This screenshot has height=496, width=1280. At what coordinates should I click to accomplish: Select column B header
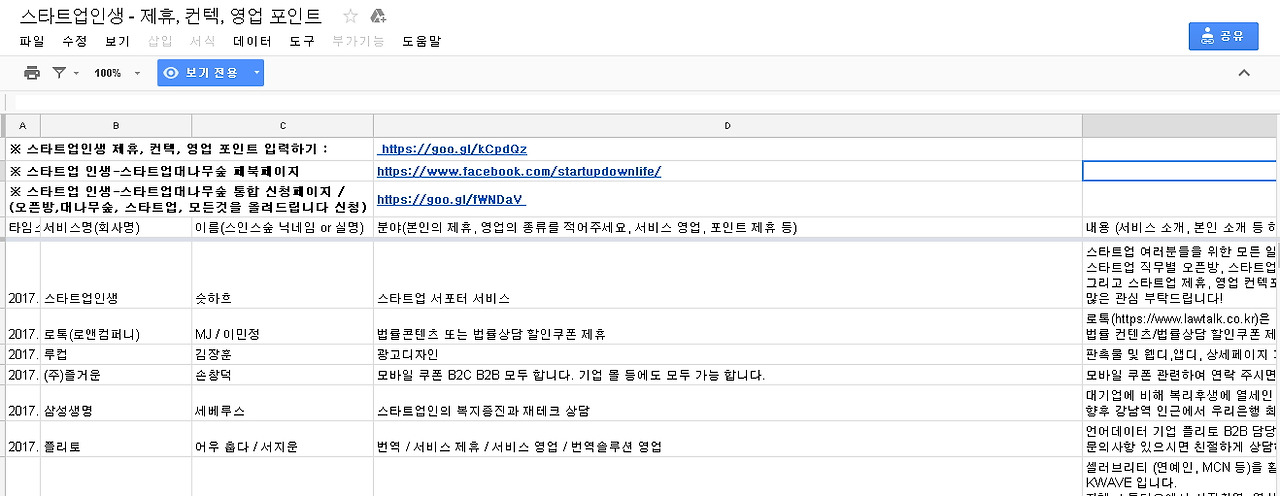116,125
